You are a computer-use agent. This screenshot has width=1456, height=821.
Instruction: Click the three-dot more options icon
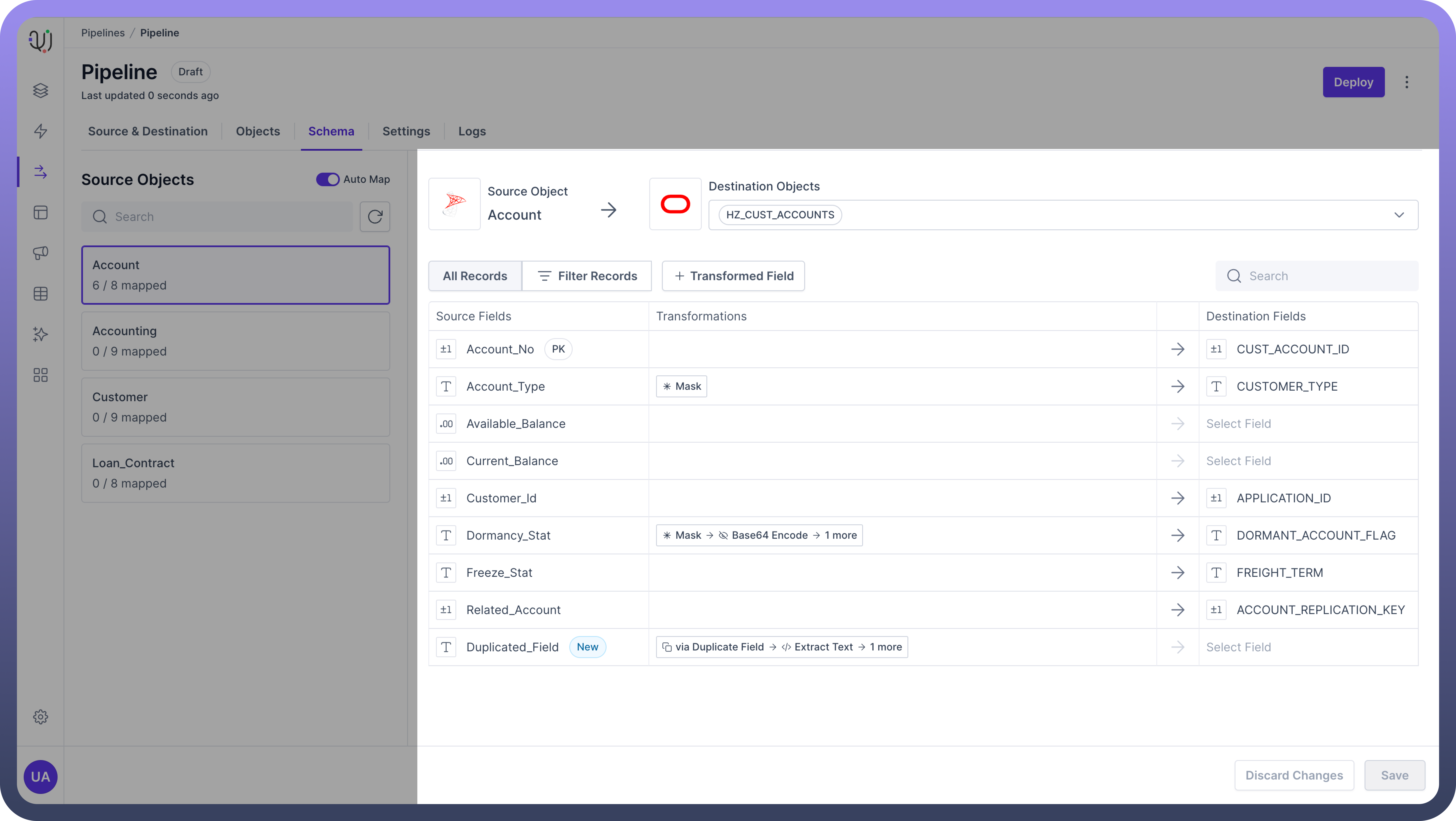coord(1406,83)
